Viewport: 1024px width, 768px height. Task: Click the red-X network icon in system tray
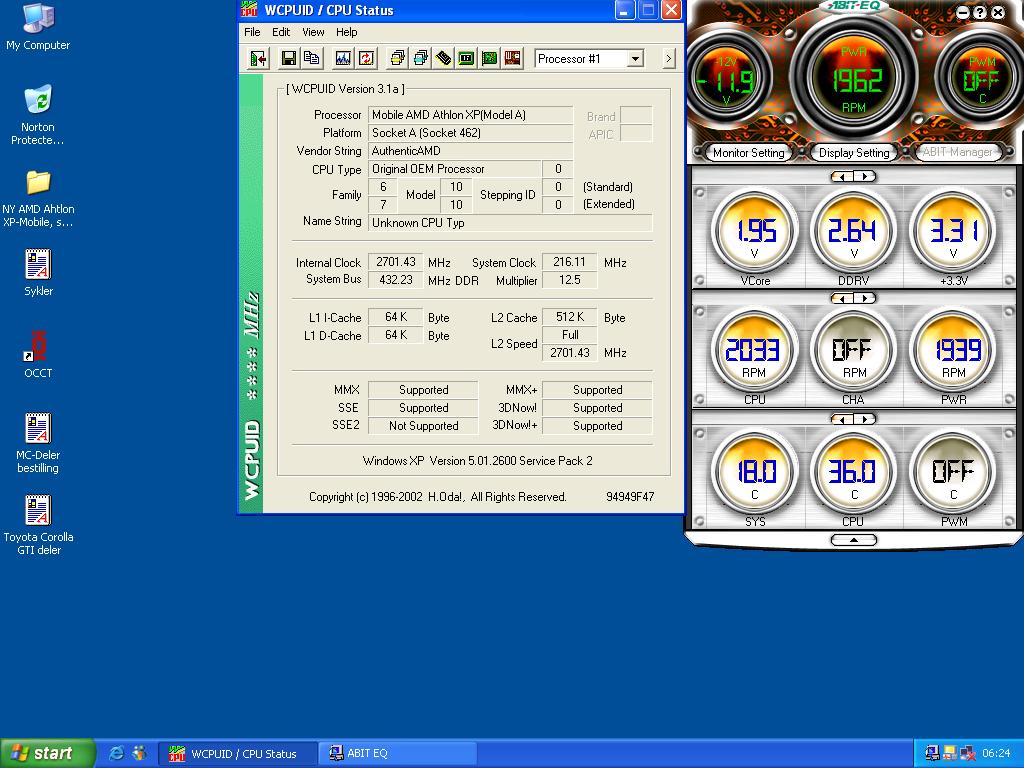tap(967, 753)
